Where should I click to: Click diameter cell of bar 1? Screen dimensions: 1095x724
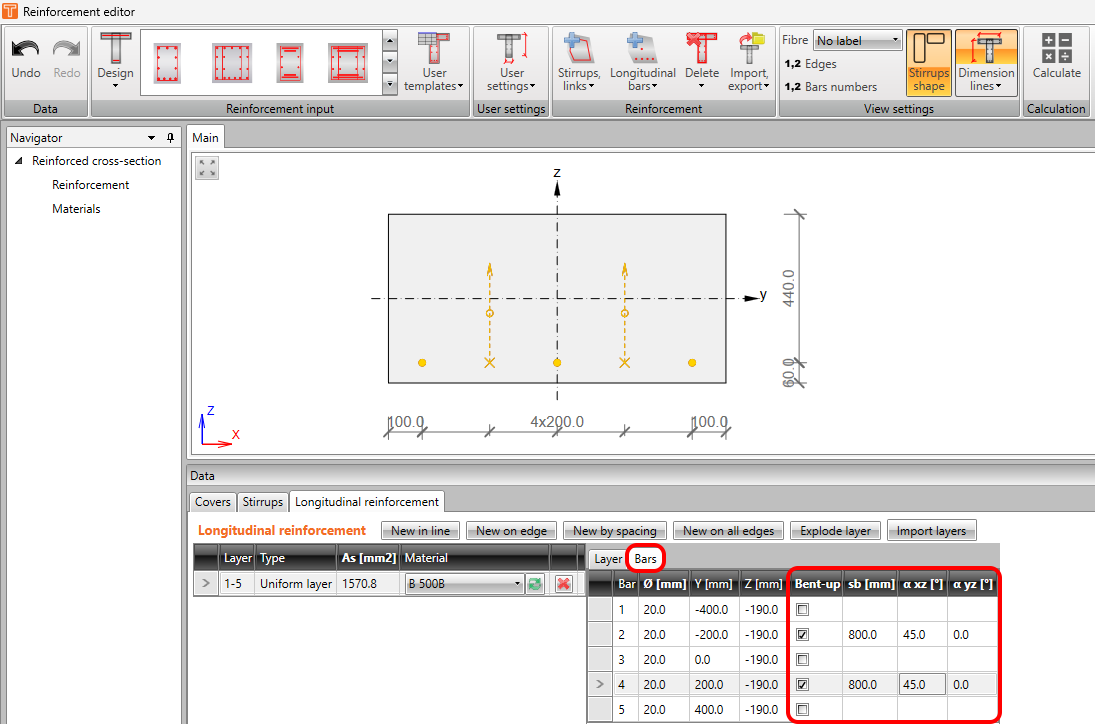(x=663, y=610)
